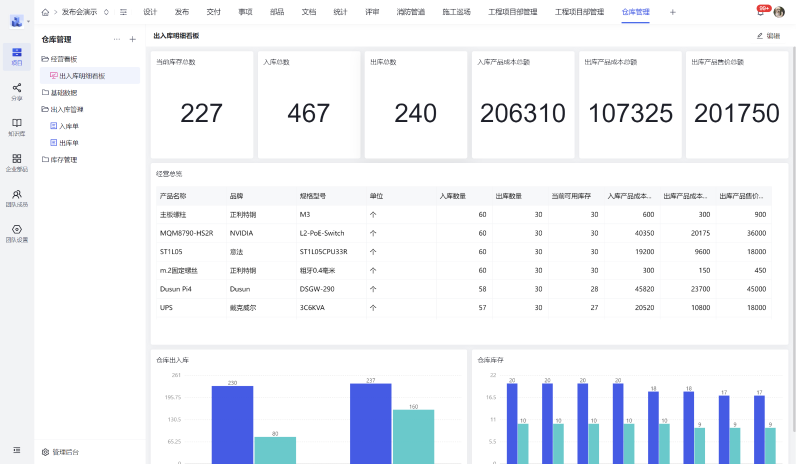Select 入库单 in the tree

coord(68,126)
